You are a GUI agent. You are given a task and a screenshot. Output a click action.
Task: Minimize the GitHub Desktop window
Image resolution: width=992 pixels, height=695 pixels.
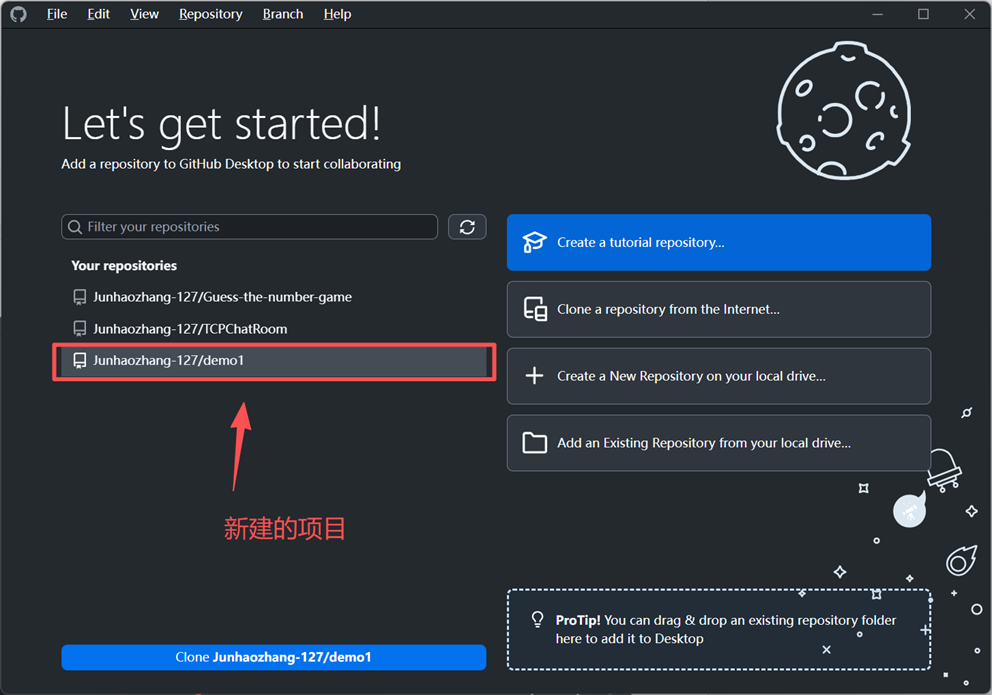(x=877, y=14)
